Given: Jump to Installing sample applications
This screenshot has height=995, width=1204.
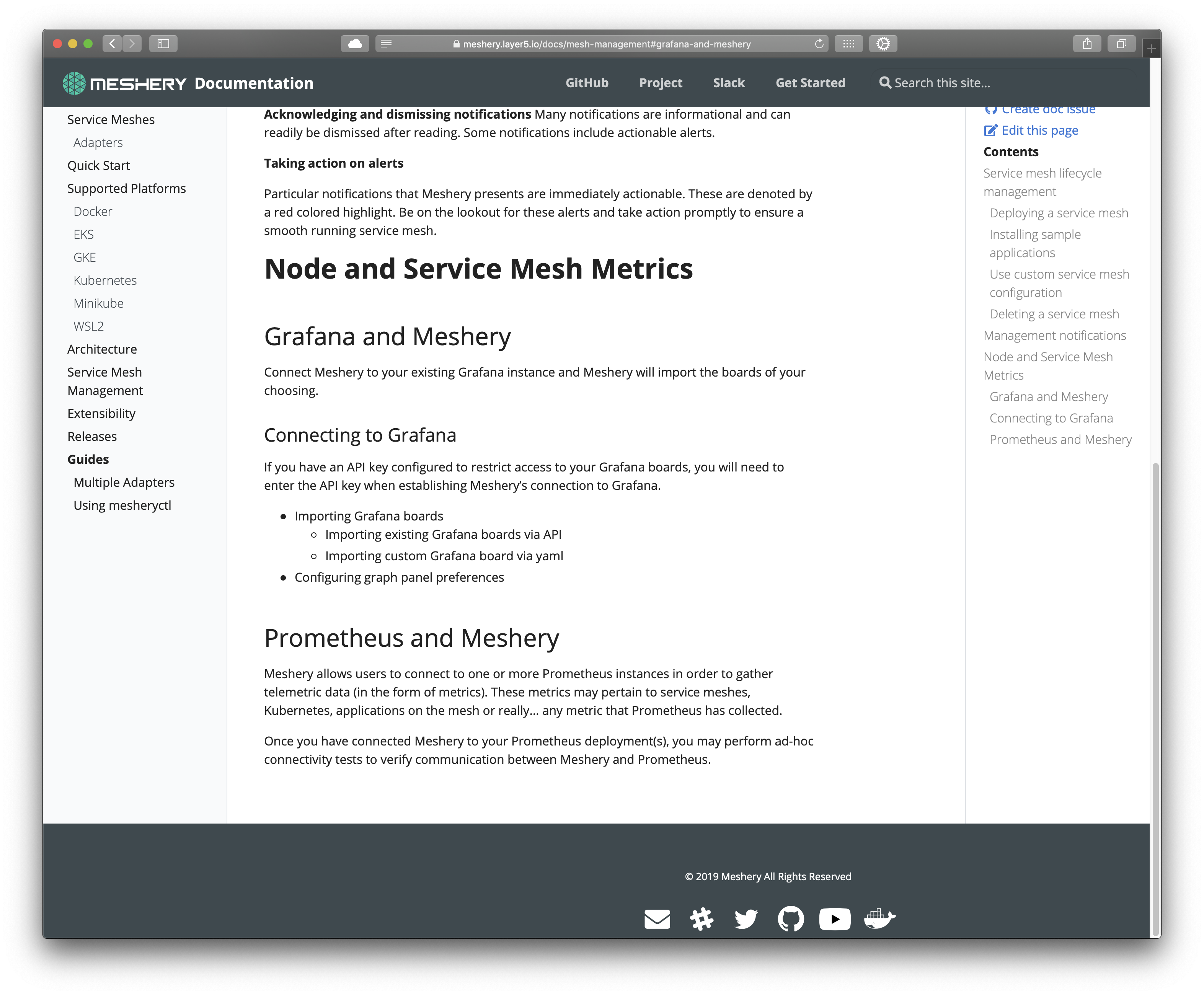Looking at the screenshot, I should tap(1036, 244).
